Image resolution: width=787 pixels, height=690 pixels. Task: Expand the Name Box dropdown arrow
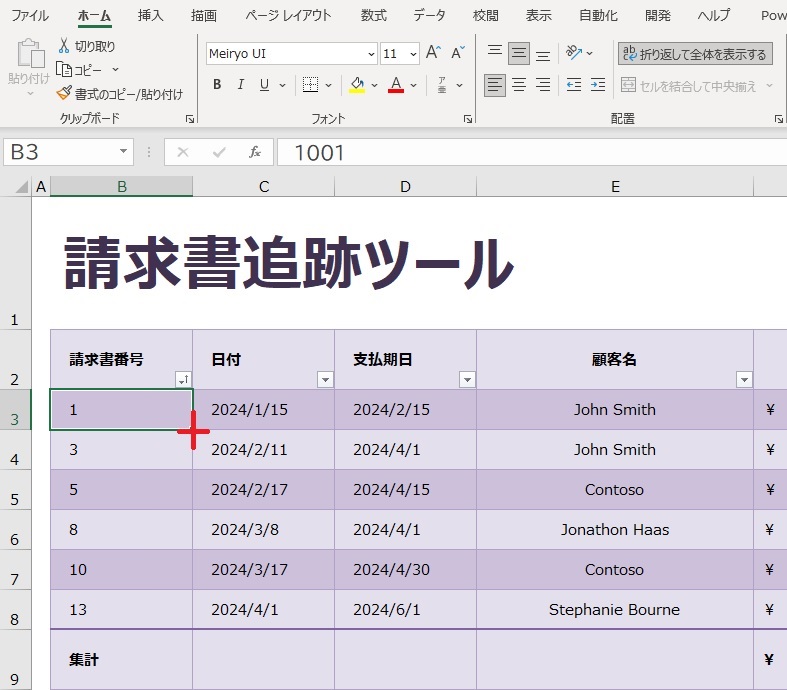pyautogui.click(x=123, y=152)
